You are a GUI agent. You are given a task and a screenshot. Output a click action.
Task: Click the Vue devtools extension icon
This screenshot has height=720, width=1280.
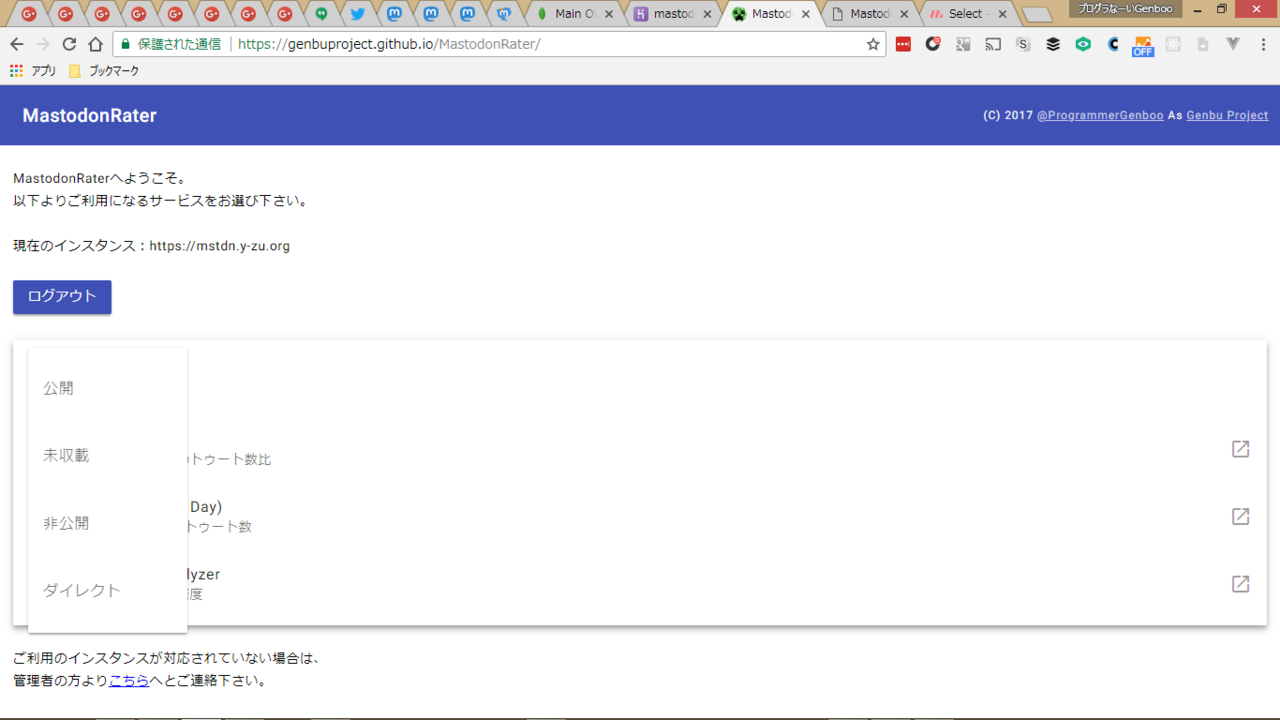pos(1233,44)
